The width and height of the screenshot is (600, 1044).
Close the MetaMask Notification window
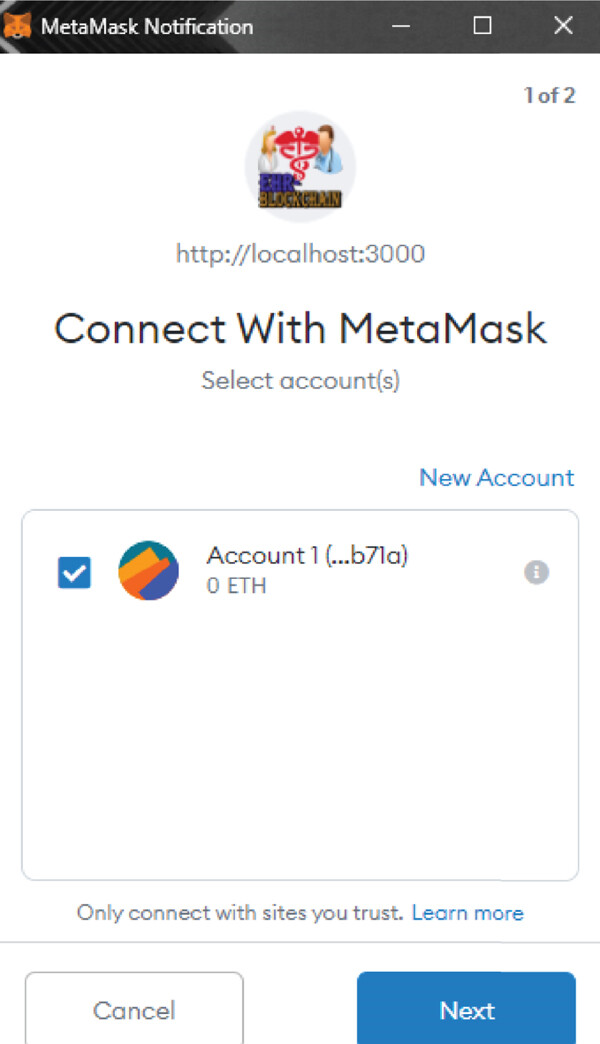coord(563,26)
